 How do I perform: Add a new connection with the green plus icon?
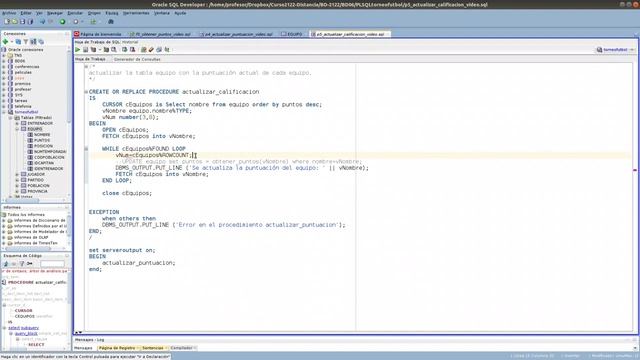(5, 42)
